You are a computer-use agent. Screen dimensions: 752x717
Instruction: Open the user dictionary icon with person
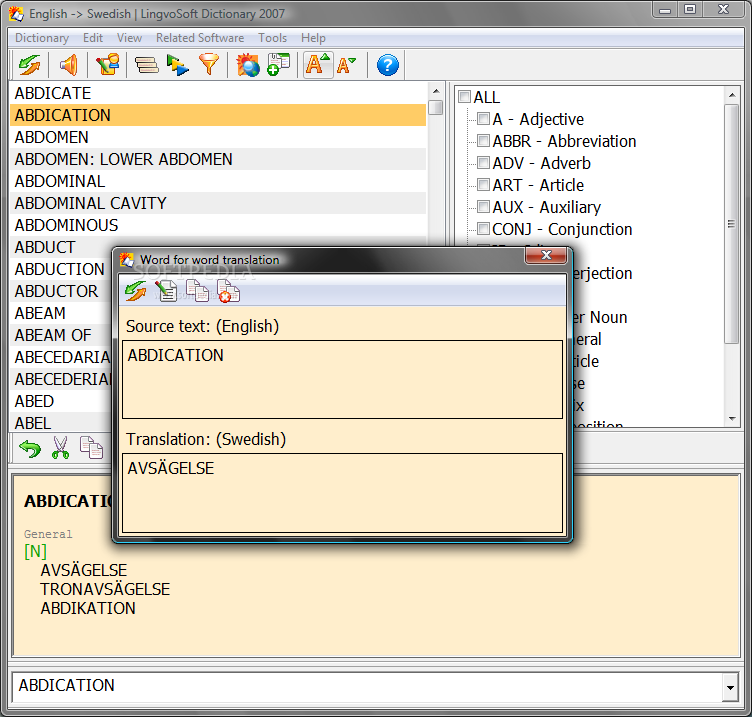click(x=107, y=65)
